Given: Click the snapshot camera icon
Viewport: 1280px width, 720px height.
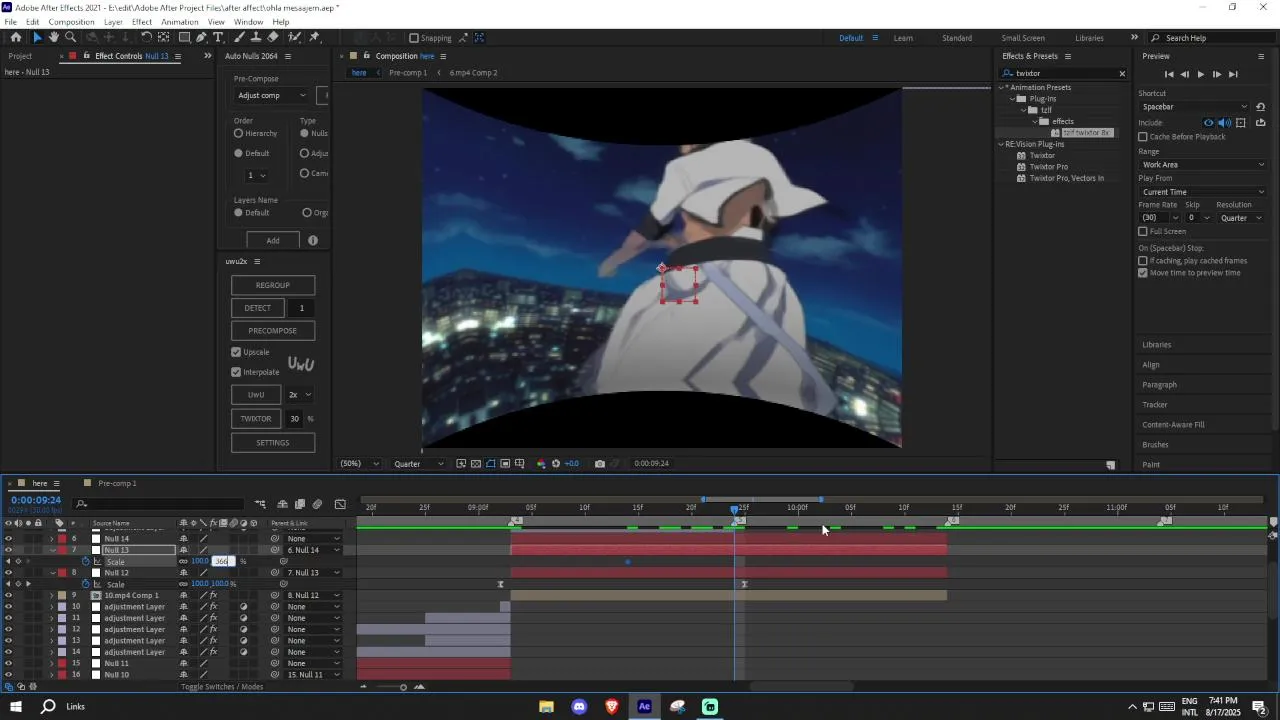Looking at the screenshot, I should tap(599, 464).
